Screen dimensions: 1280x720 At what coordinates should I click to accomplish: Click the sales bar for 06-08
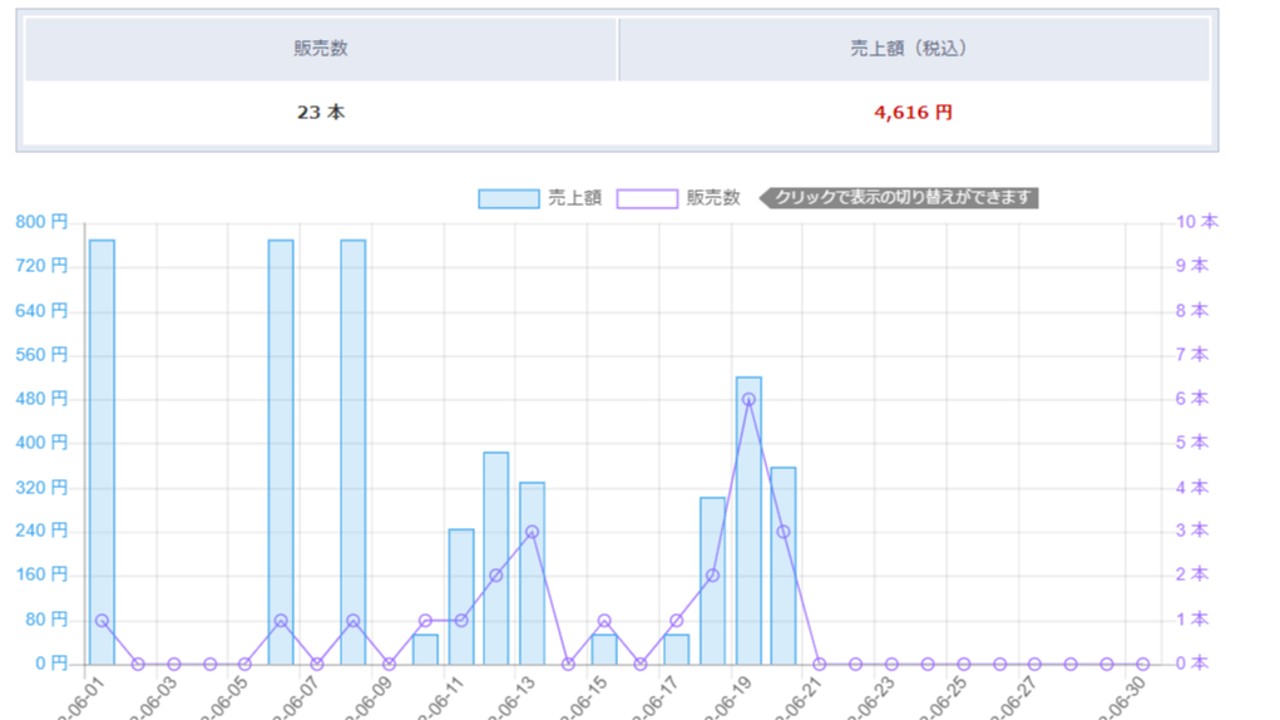tap(353, 452)
